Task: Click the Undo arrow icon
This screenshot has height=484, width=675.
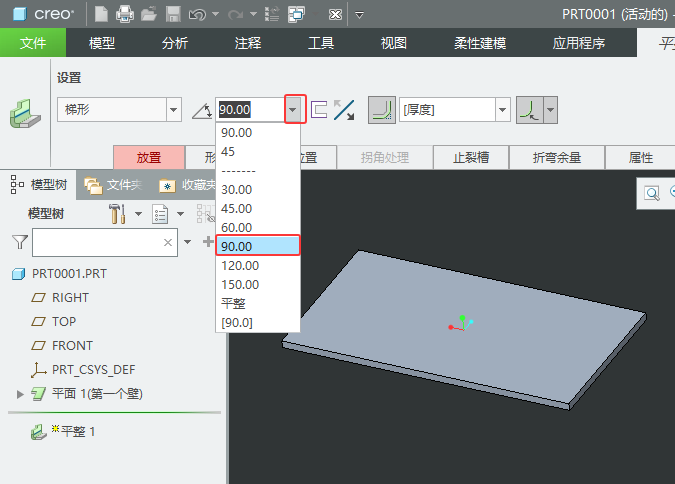Action: click(x=197, y=15)
